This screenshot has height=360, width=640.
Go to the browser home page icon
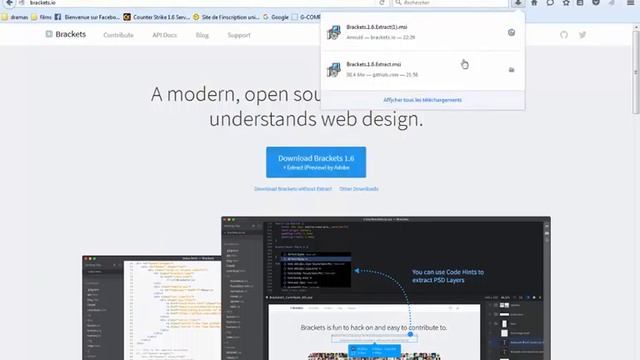click(534, 2)
